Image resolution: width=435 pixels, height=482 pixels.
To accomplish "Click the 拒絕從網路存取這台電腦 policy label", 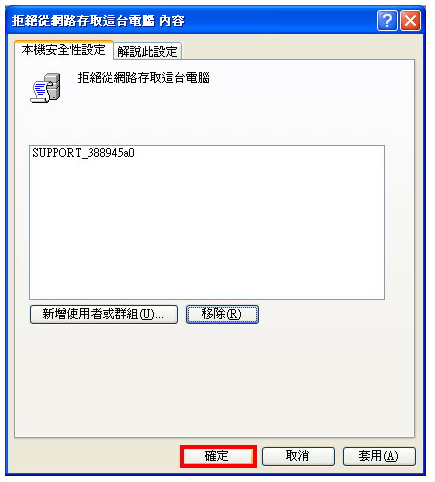I will click(143, 78).
